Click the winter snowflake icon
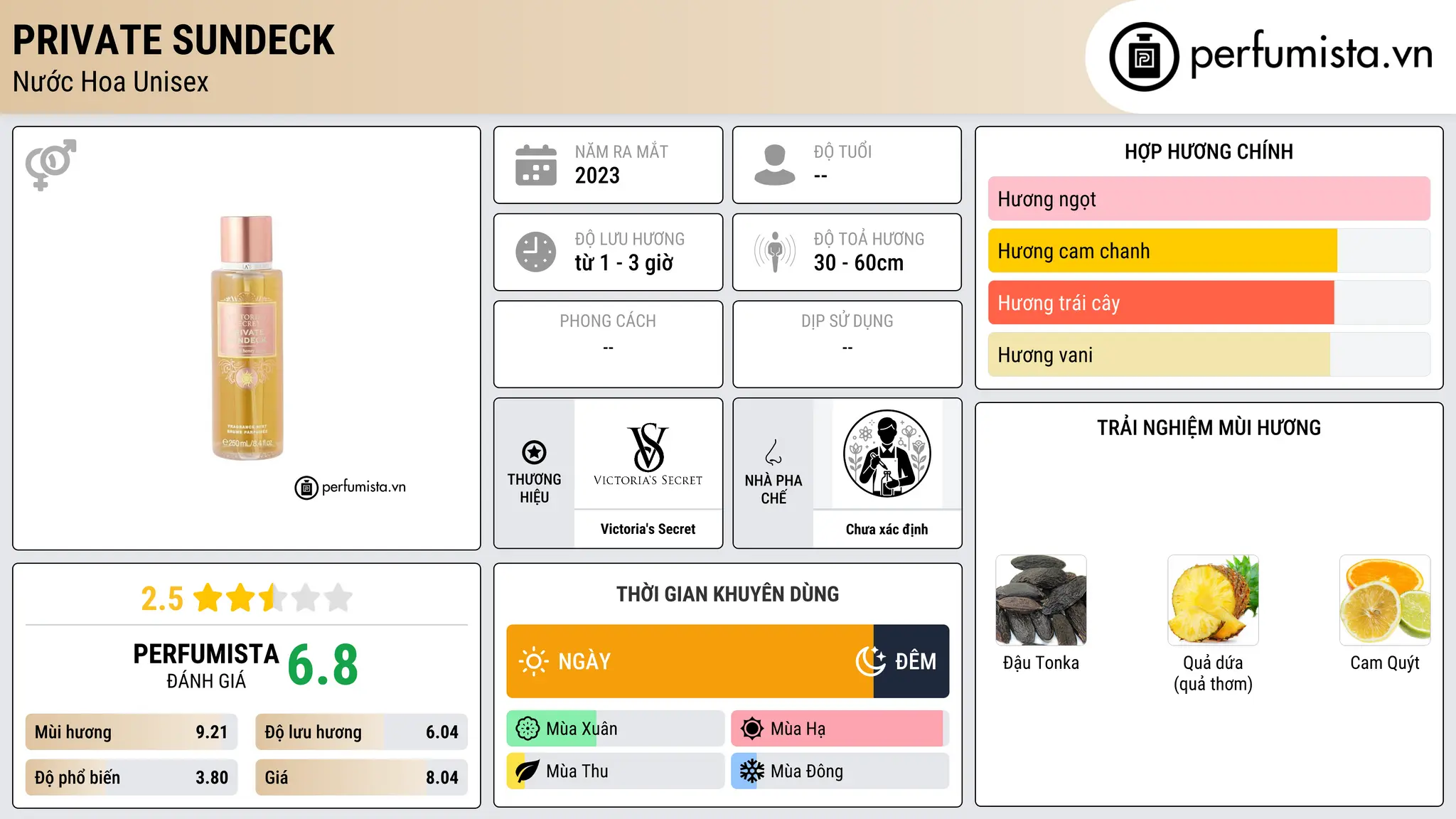The width and height of the screenshot is (1456, 819). pyautogui.click(x=752, y=771)
